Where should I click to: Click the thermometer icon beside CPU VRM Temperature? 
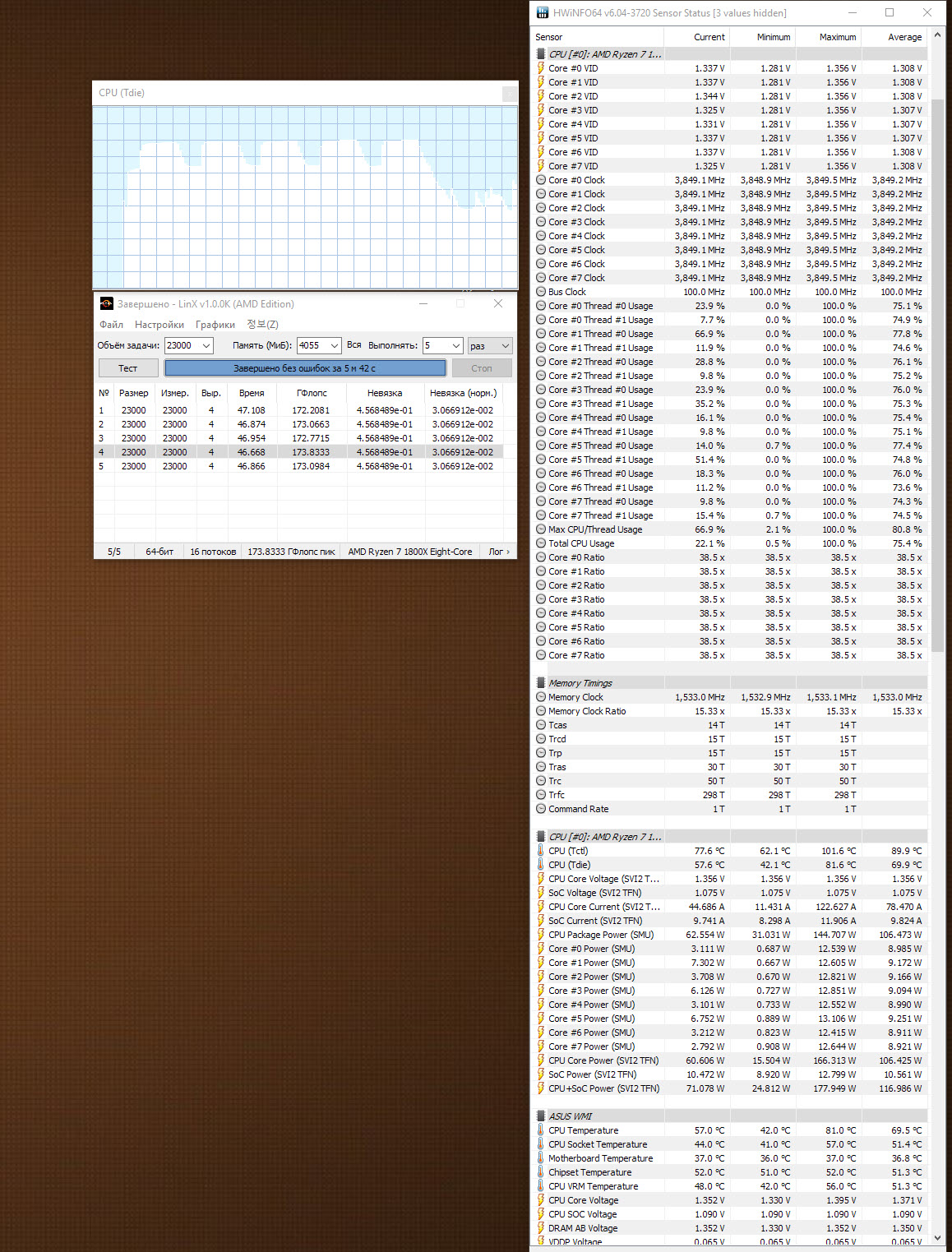coord(541,1186)
